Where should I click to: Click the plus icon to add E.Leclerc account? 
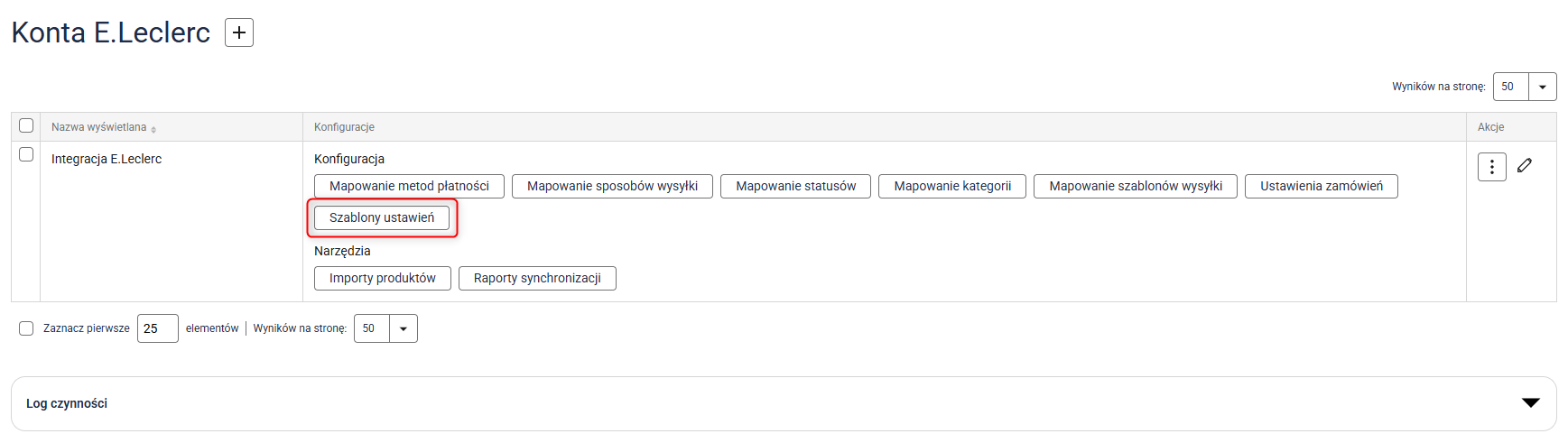[x=239, y=32]
